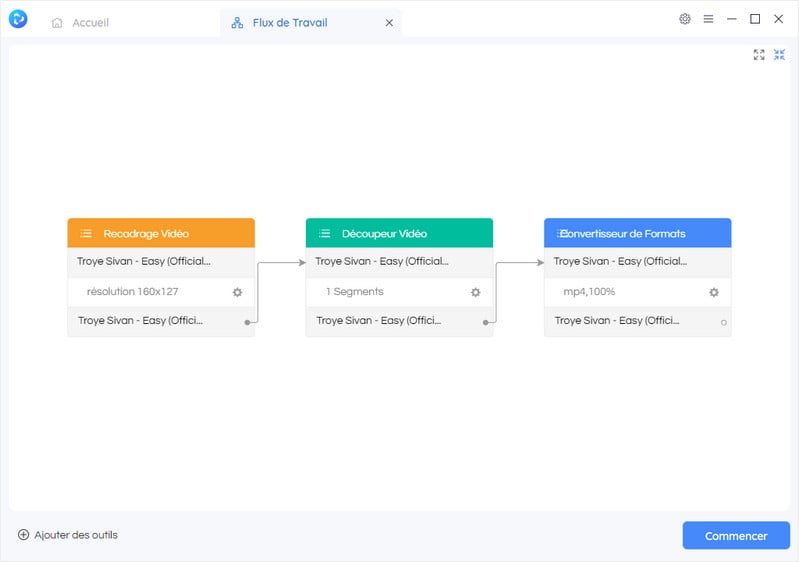This screenshot has width=799, height=562.
Task: Select the Recadrage Vidéo node header
Action: (161, 233)
